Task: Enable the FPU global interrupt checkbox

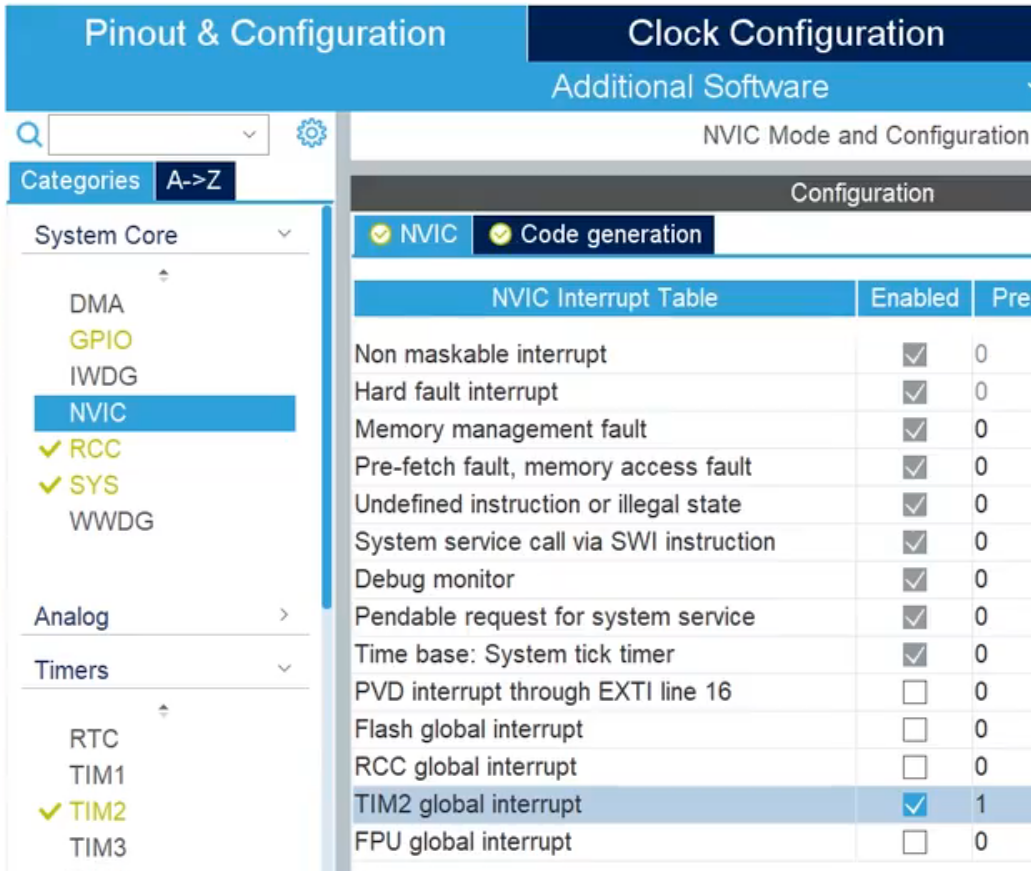Action: pyautogui.click(x=914, y=842)
